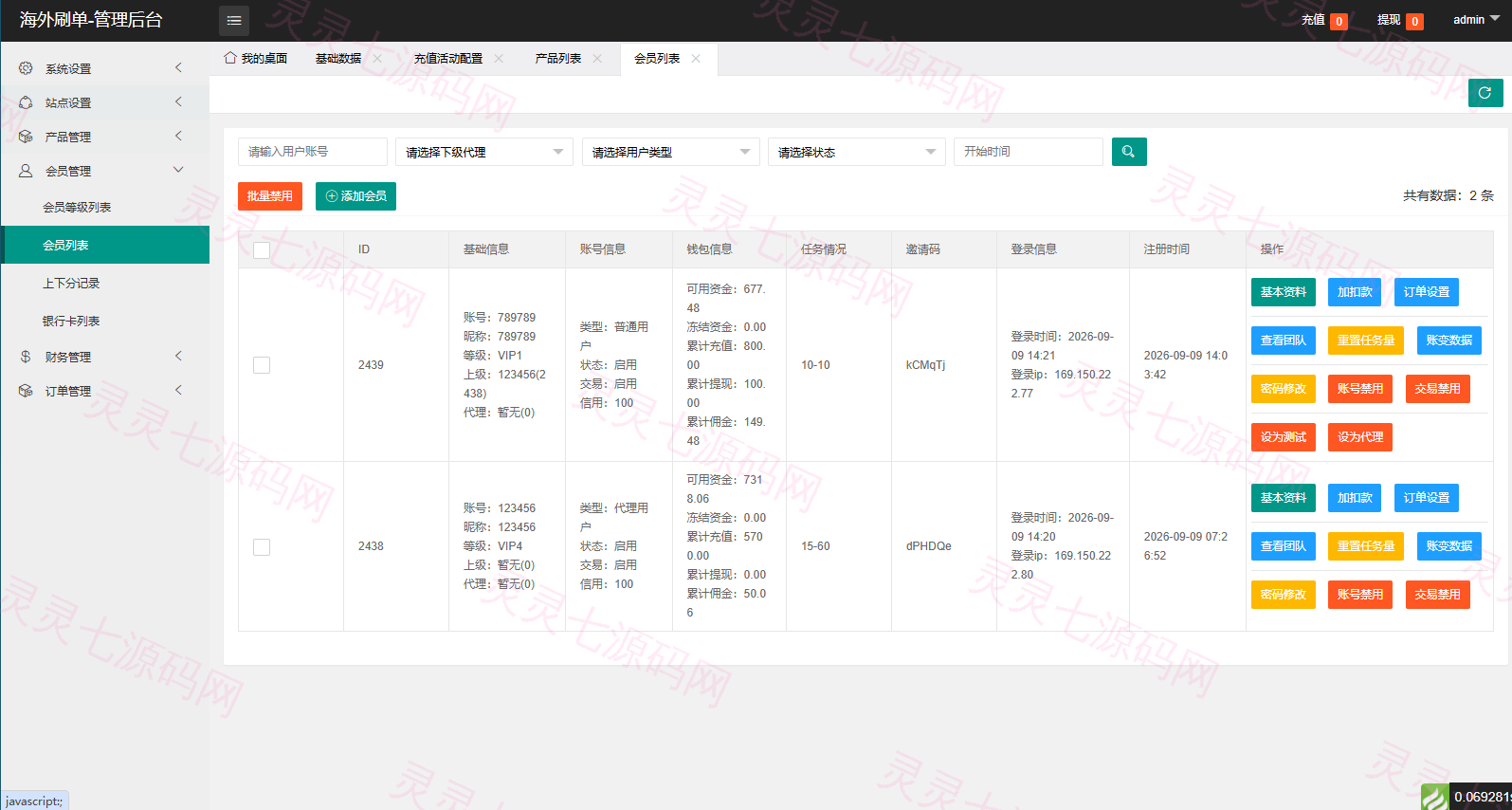This screenshot has width=1512, height=810.
Task: Click the green refresh icon button
Action: pos(1485,93)
